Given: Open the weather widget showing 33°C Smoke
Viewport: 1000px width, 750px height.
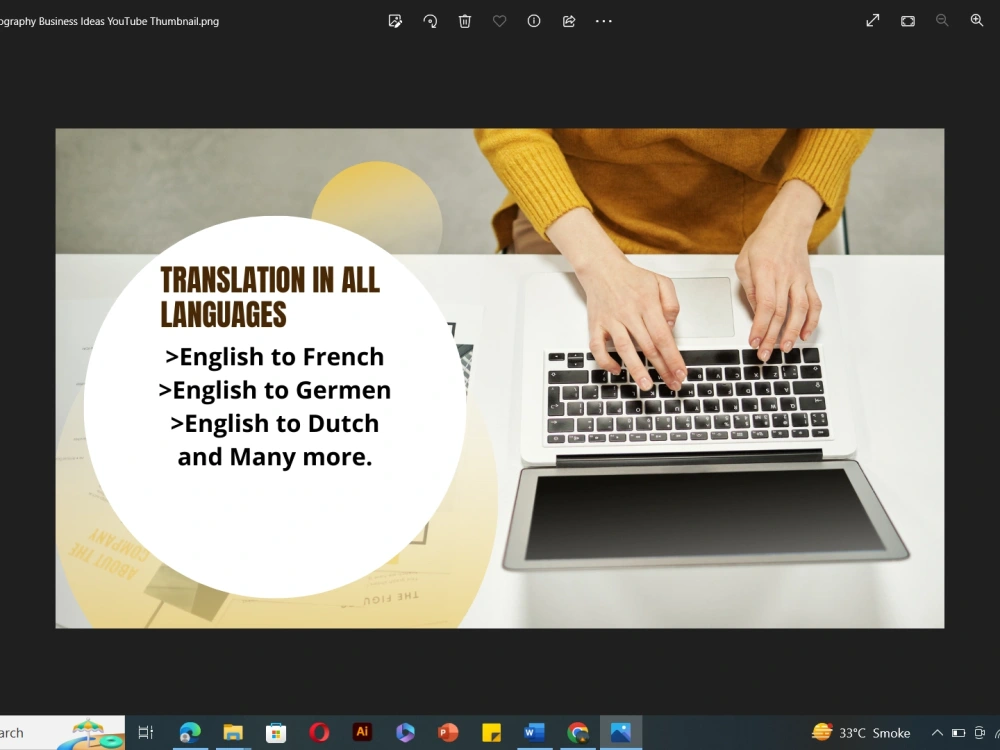Looking at the screenshot, I should coord(861,733).
